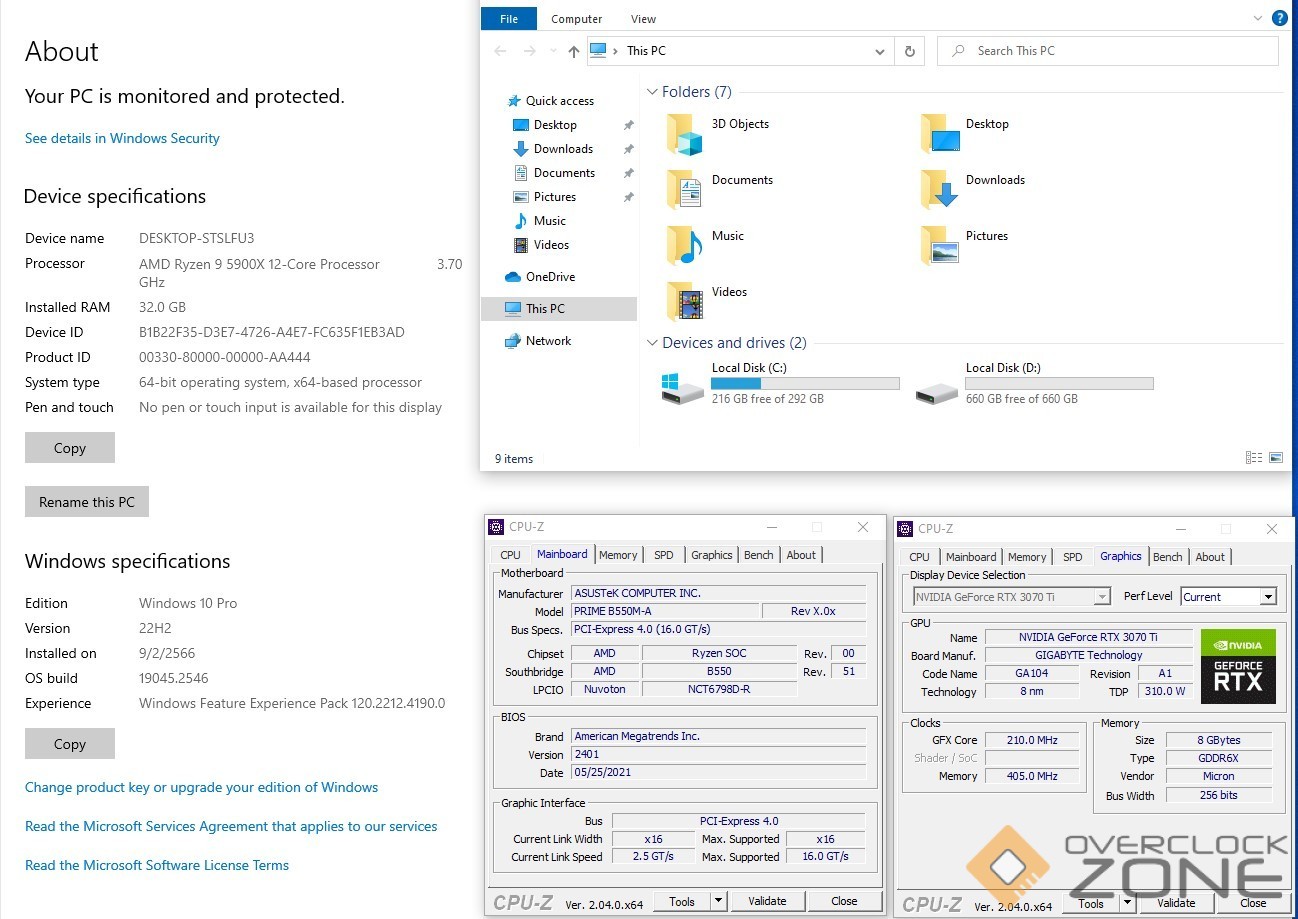The image size is (1298, 919).
Task: Click the This PC address bar path
Action: point(646,51)
